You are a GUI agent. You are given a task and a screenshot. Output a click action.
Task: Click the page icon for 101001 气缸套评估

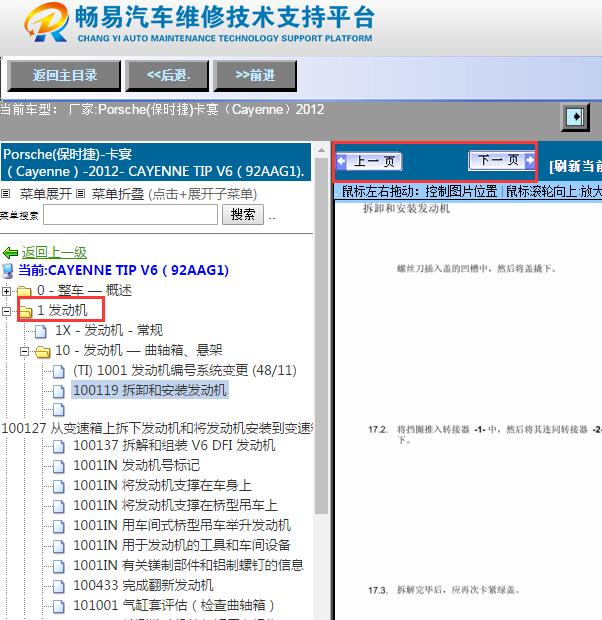pyautogui.click(x=59, y=607)
